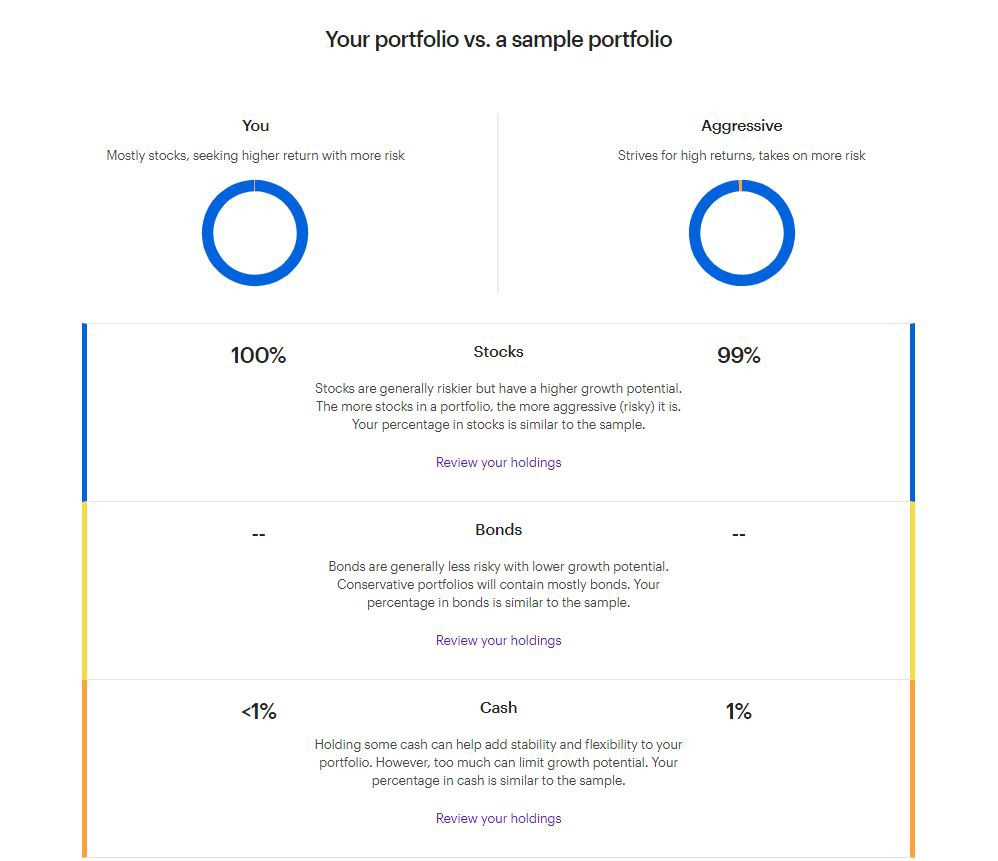Image resolution: width=998 pixels, height=861 pixels.
Task: Click the blue Stocks color bar on left
Action: (84, 412)
